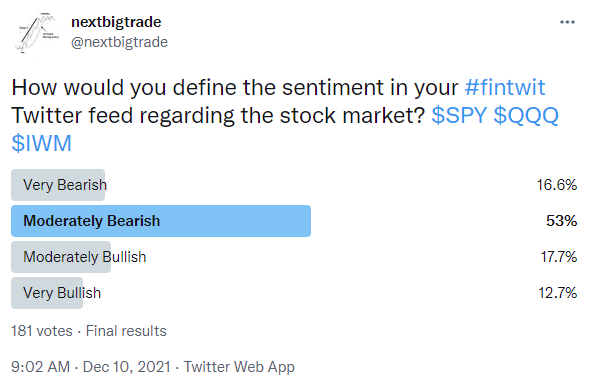Click the nextbigtrade profile avatar

click(36, 33)
